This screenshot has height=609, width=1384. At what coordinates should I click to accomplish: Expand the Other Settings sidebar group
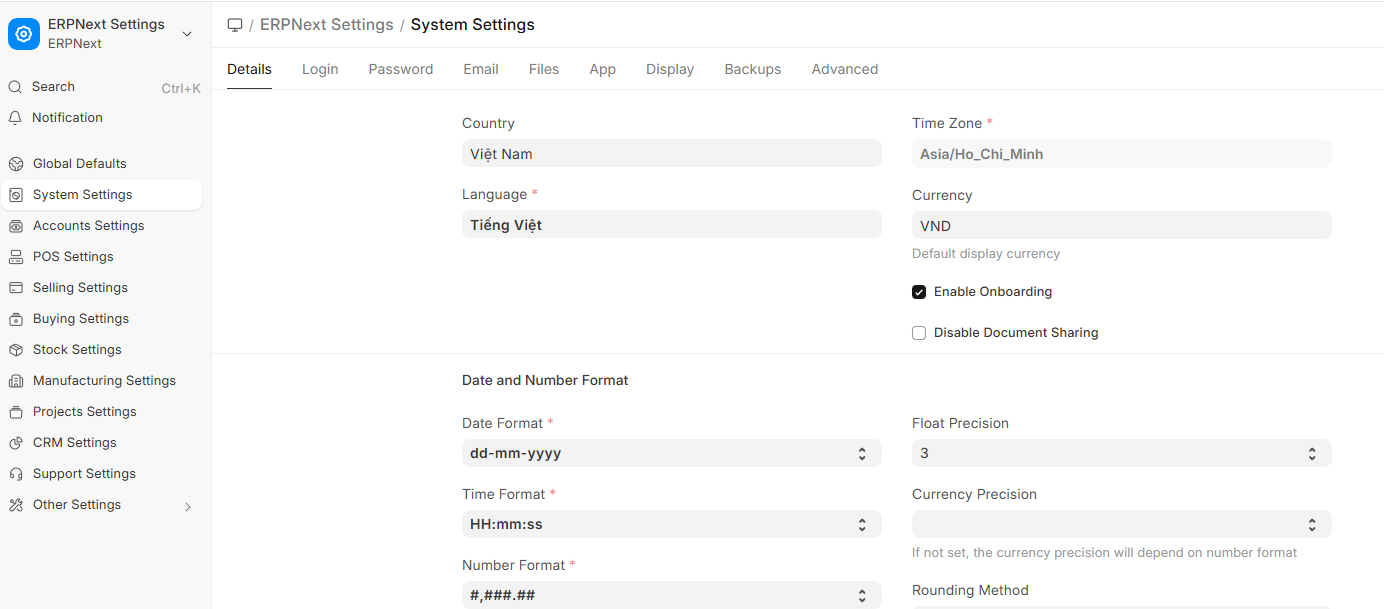coord(187,506)
